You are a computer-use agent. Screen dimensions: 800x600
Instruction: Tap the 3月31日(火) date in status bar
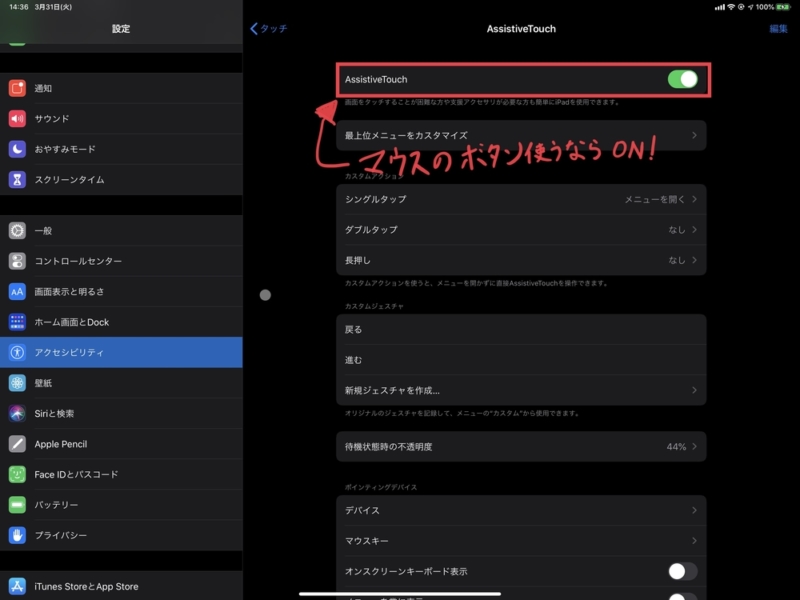(53, 7)
